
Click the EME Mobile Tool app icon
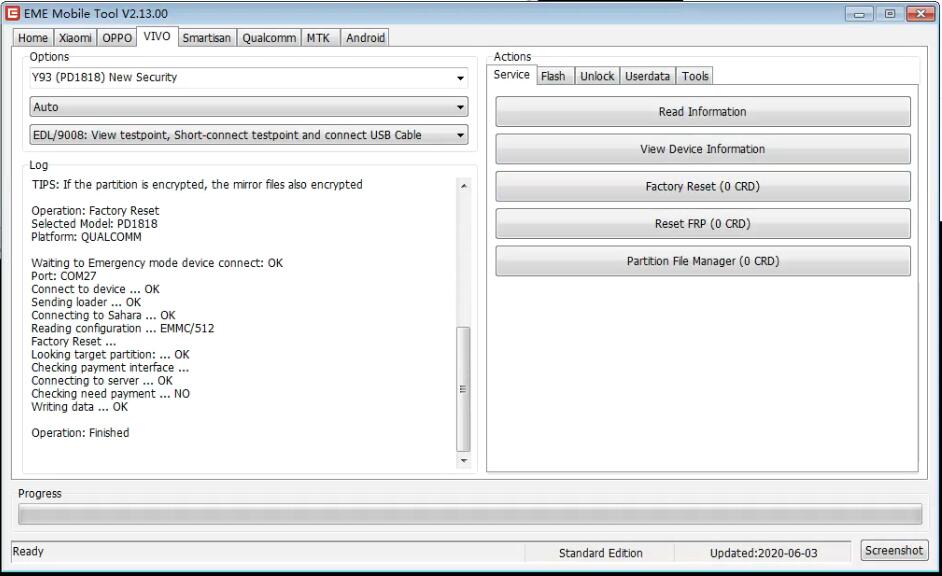coord(12,13)
